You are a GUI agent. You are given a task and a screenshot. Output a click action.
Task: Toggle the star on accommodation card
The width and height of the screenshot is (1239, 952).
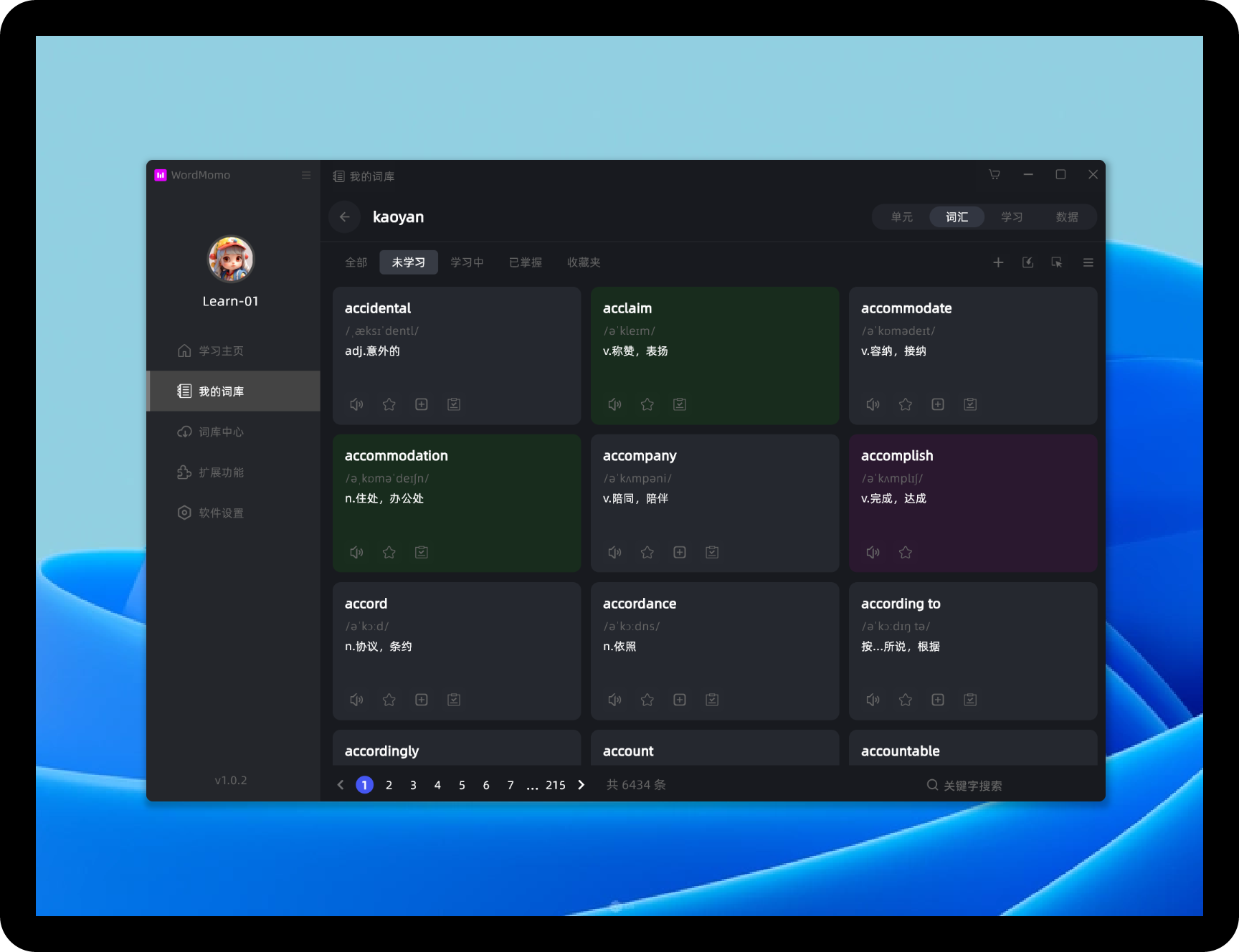(389, 552)
